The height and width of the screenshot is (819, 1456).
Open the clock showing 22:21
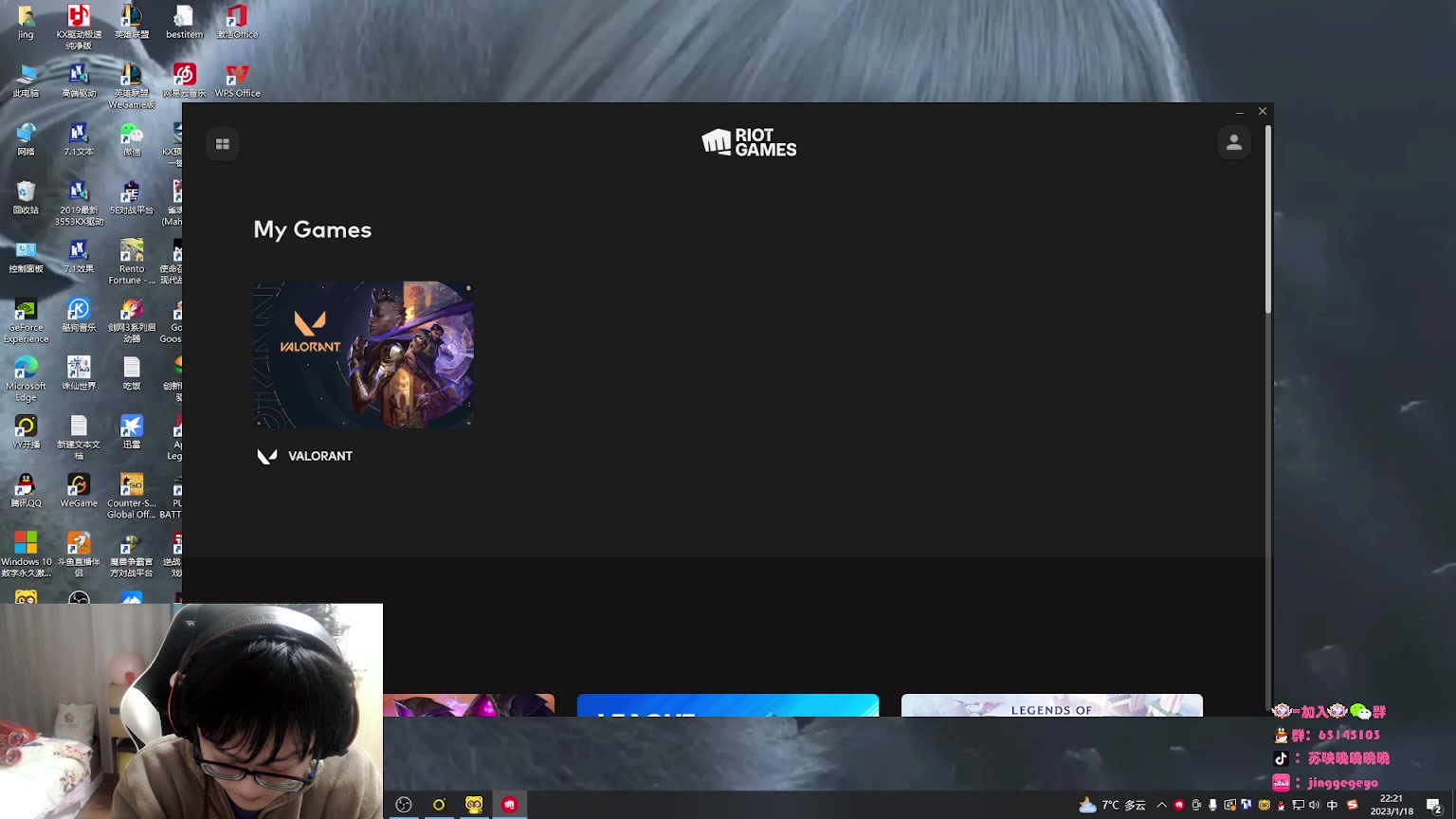(x=1392, y=805)
